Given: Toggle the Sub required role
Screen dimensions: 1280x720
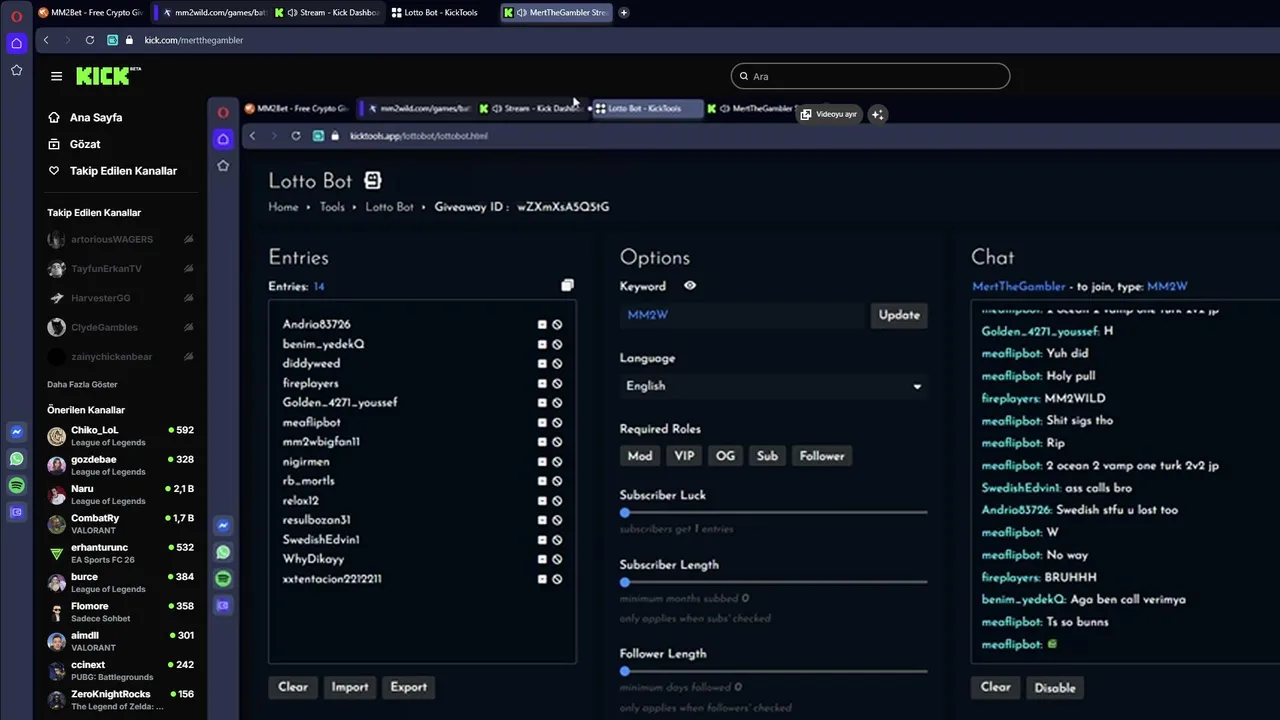Looking at the screenshot, I should click(767, 456).
